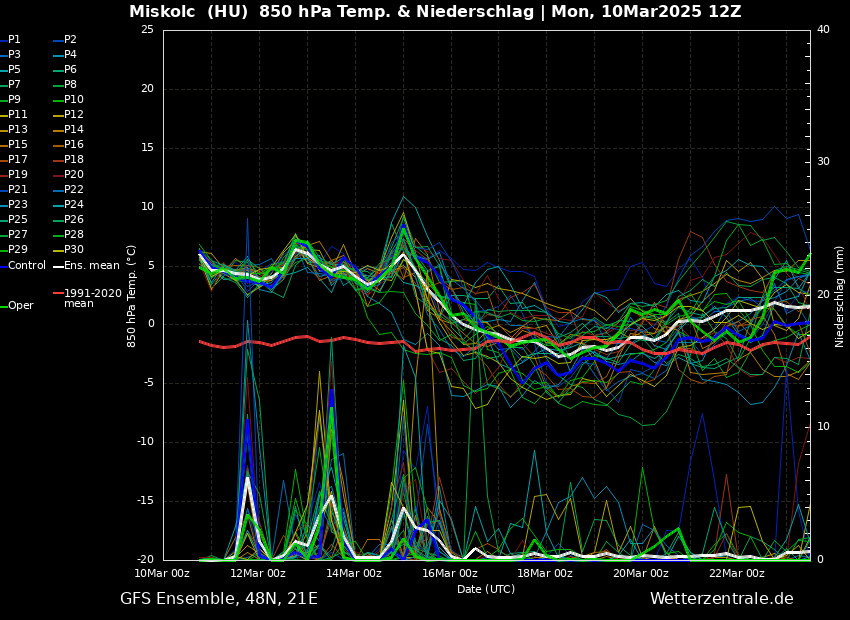The image size is (850, 620).
Task: Click the Niederschlag (mm) right axis label
Action: 840,296
